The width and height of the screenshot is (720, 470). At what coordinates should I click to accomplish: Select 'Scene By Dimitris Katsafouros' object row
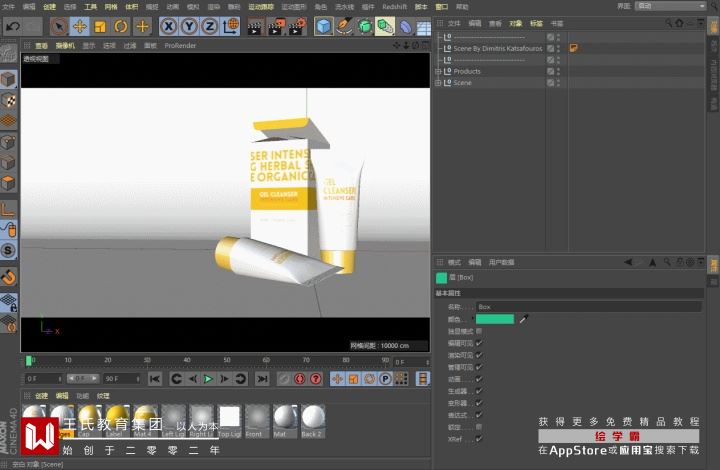click(498, 48)
